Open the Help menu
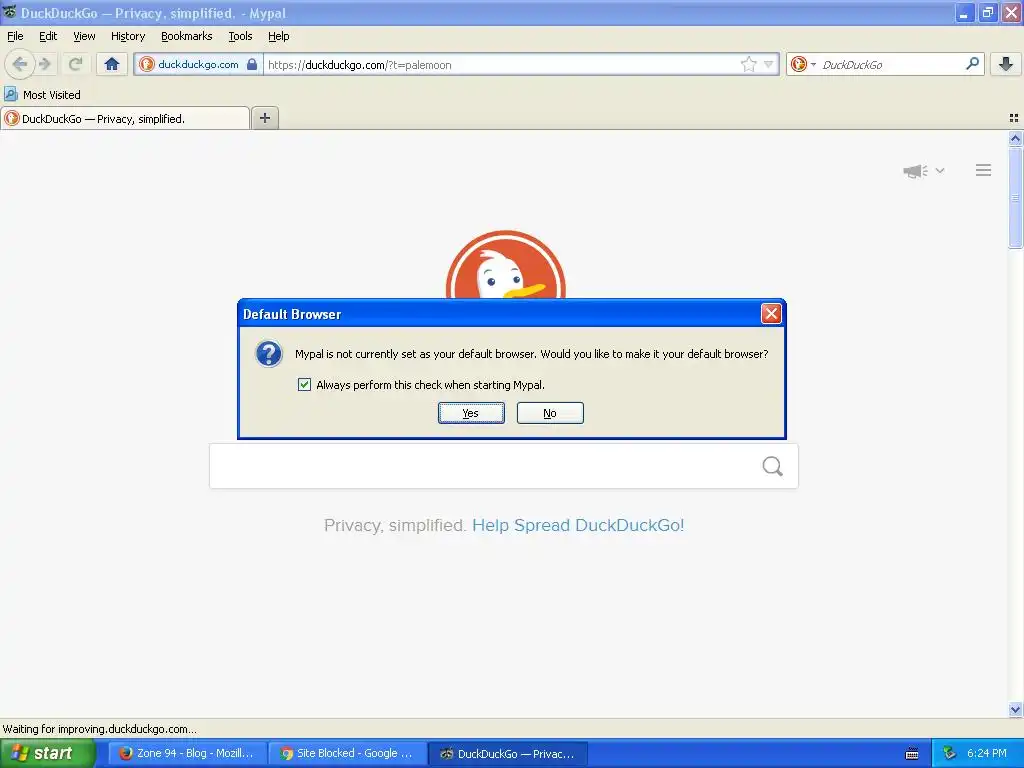This screenshot has height=768, width=1024. (278, 36)
